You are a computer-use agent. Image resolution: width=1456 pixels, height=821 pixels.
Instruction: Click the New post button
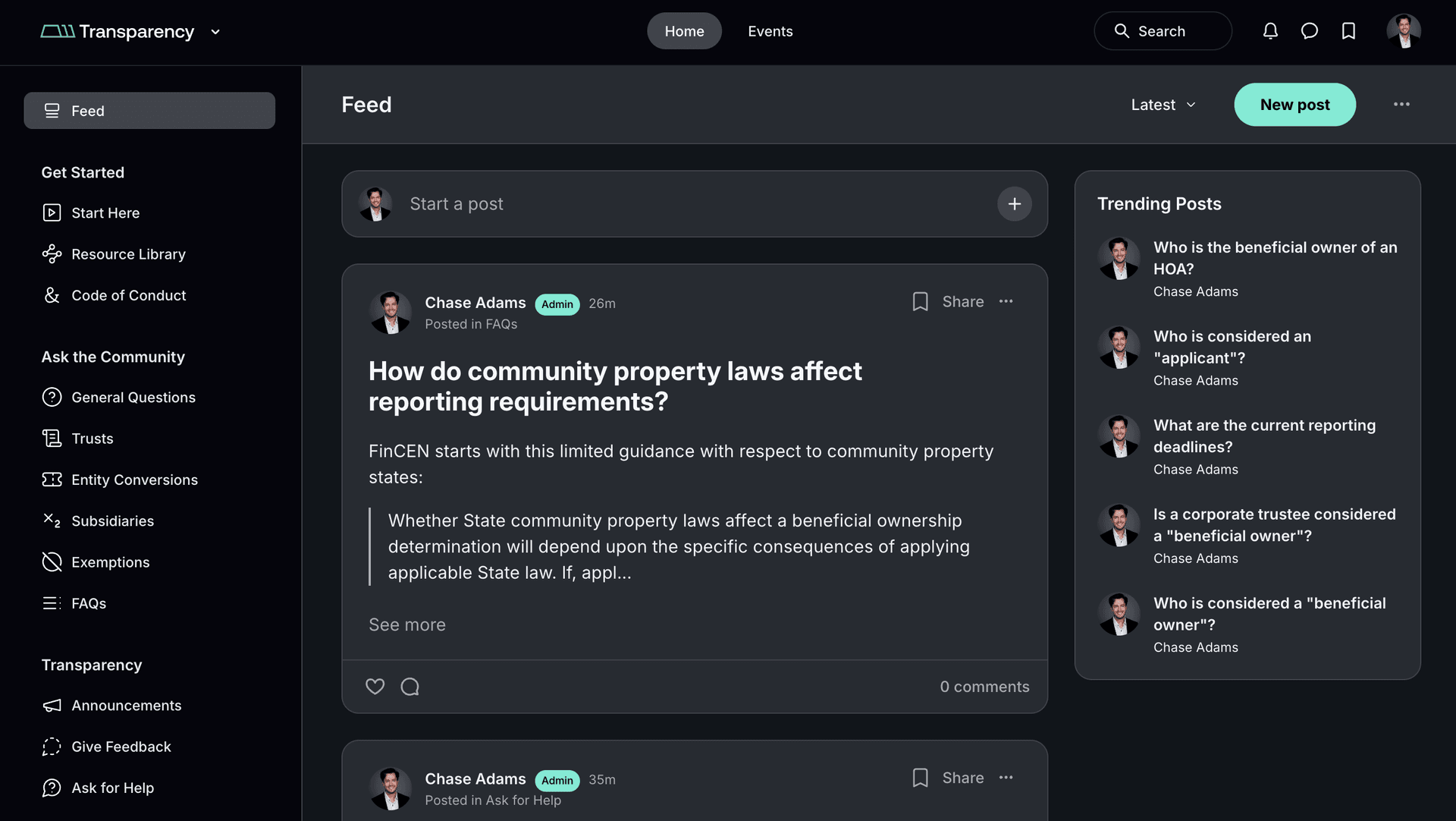(x=1294, y=105)
